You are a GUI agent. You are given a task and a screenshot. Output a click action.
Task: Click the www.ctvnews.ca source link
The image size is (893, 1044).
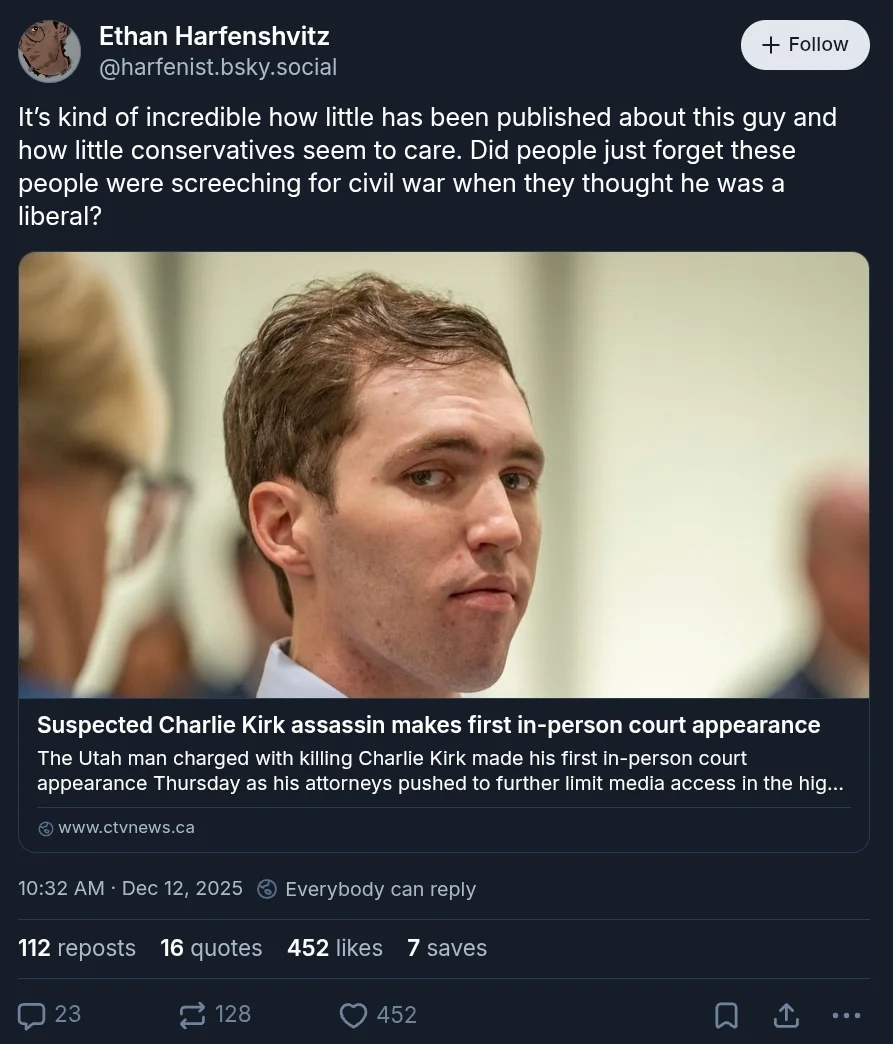tap(126, 828)
